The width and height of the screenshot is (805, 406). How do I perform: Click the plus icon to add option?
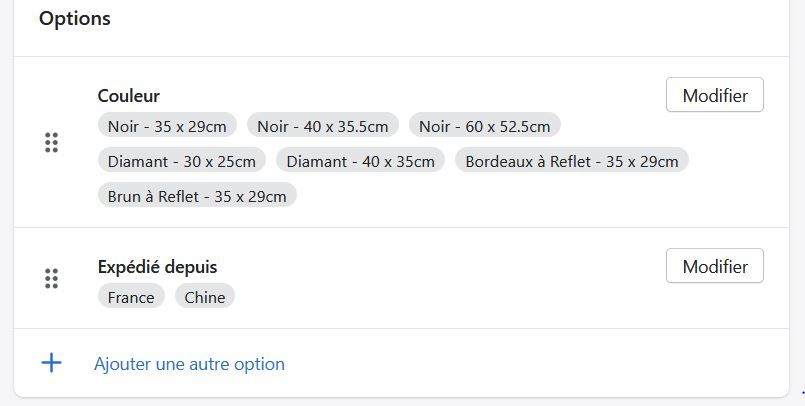pos(51,363)
